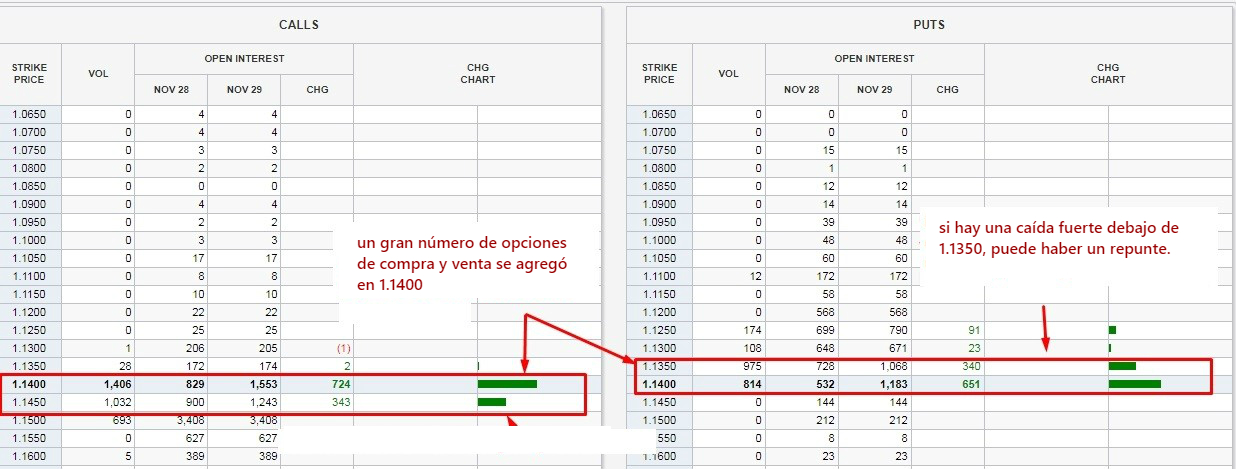Screen dimensions: 1236x469
Task: Click CHG CHART header in Puts table
Action: (x=1108, y=74)
